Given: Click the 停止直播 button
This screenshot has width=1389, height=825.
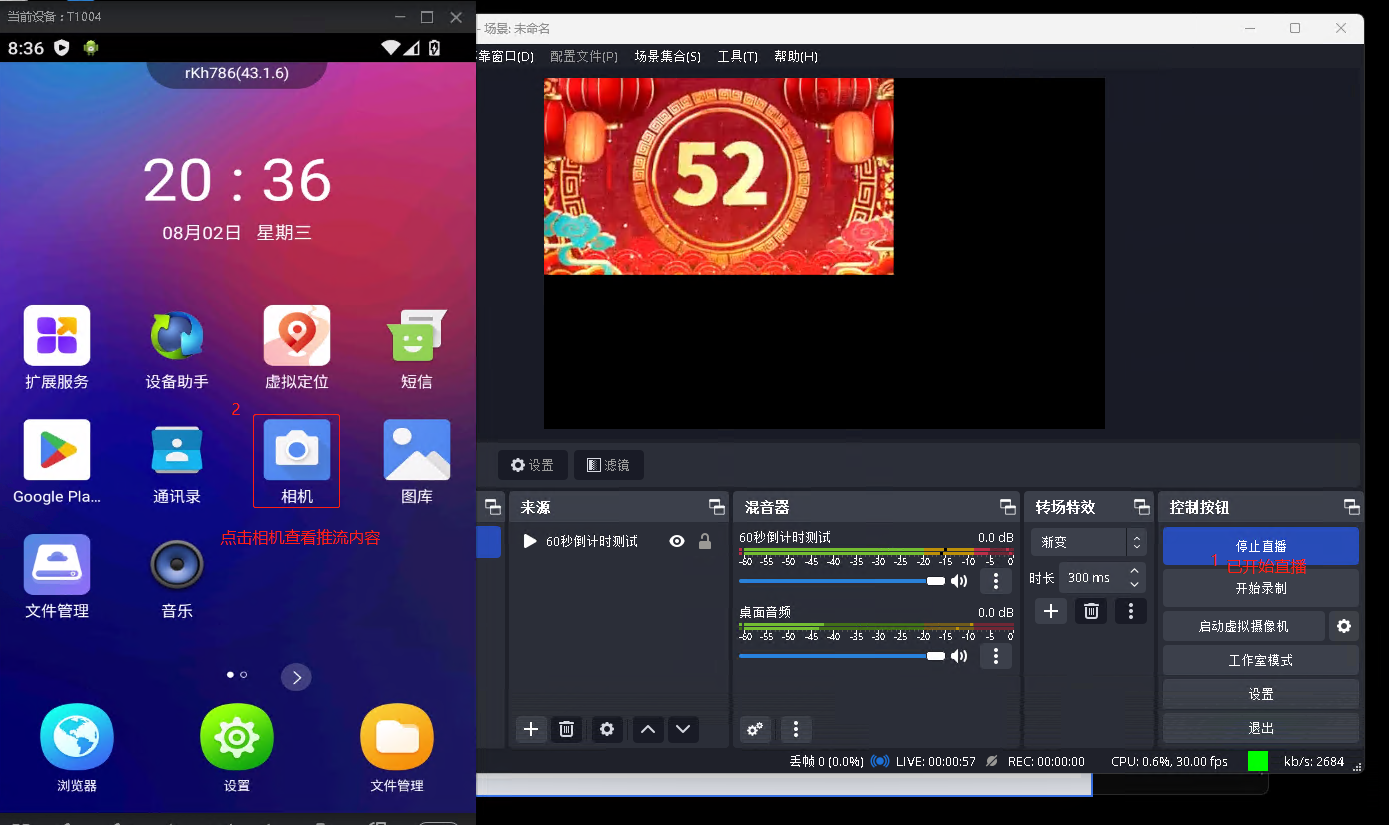Looking at the screenshot, I should pos(1260,546).
